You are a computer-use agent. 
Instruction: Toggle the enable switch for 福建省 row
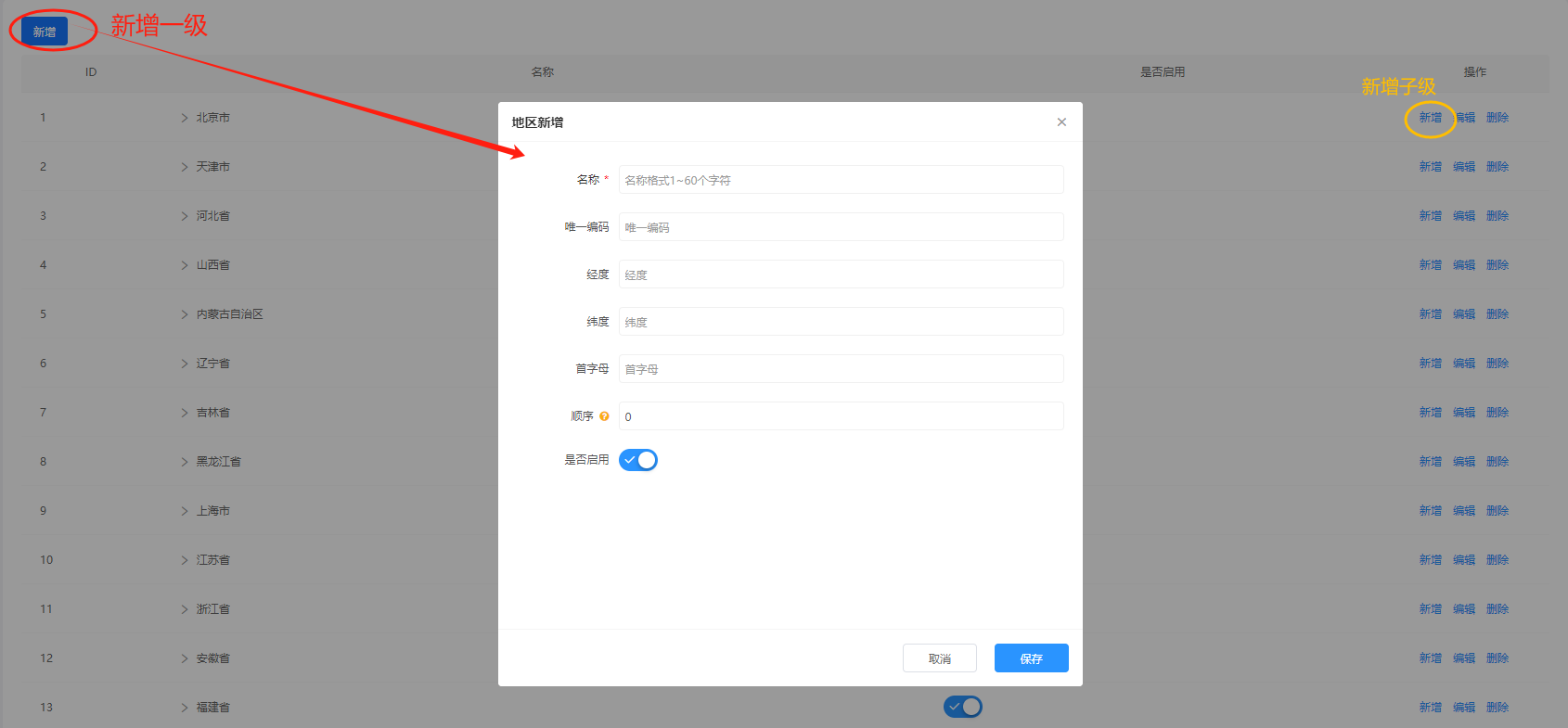click(962, 707)
